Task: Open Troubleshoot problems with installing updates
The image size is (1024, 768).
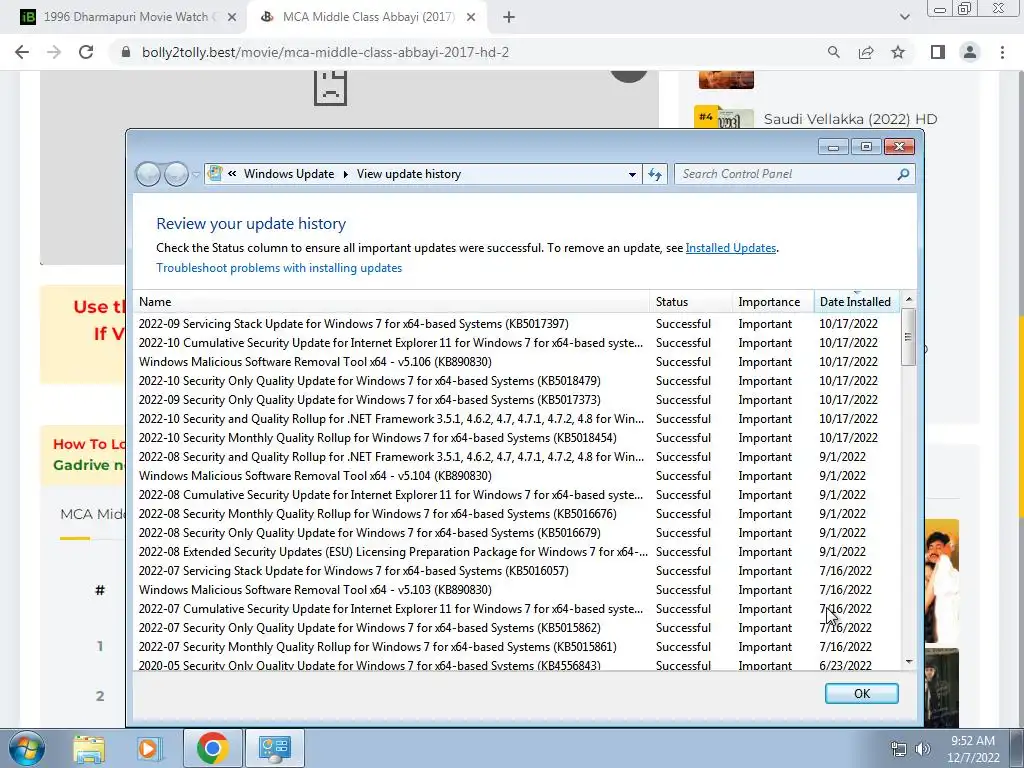Action: coord(279,268)
